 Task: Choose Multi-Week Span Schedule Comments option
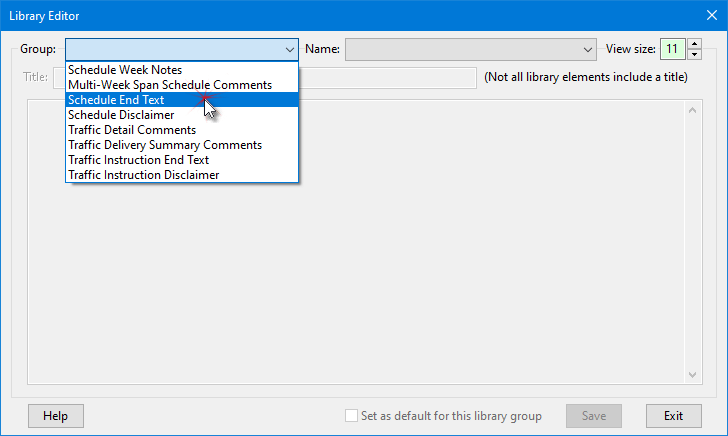tap(169, 85)
